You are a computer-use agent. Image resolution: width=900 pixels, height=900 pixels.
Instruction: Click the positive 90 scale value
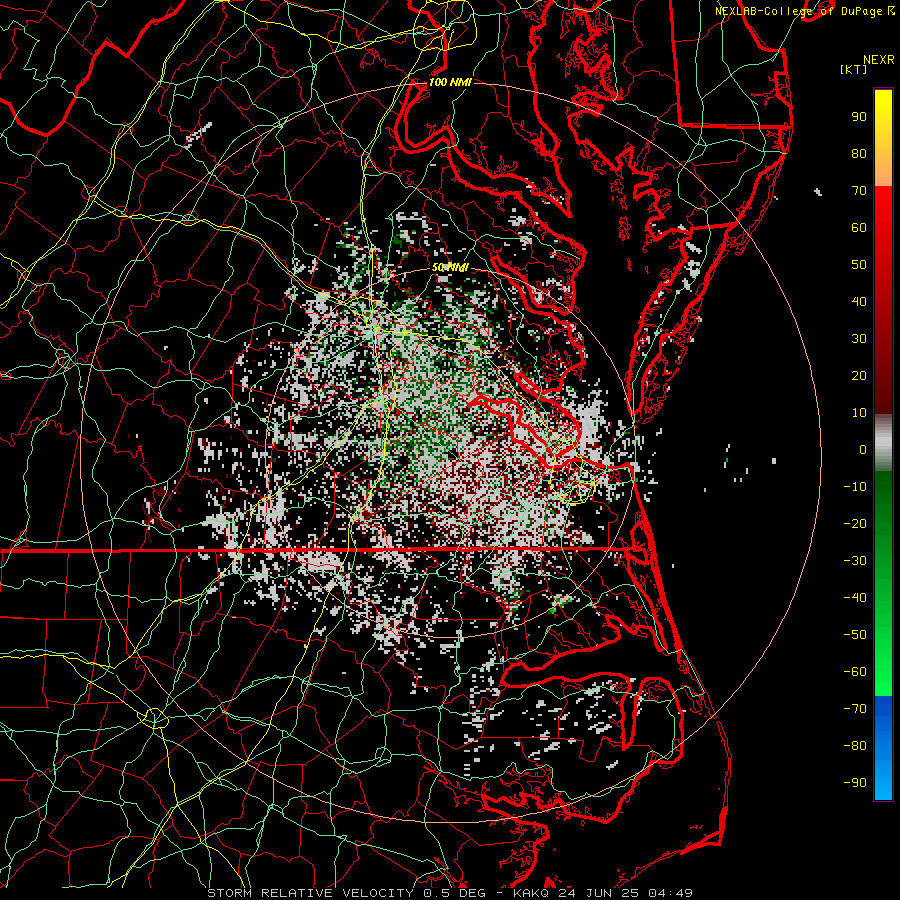859,117
